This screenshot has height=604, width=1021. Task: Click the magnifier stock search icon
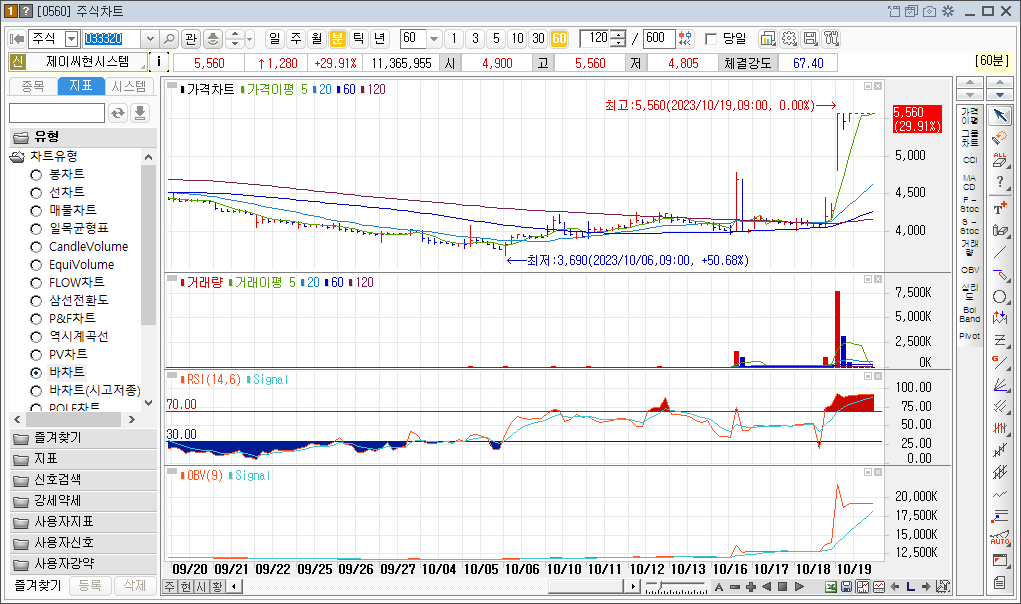(169, 38)
